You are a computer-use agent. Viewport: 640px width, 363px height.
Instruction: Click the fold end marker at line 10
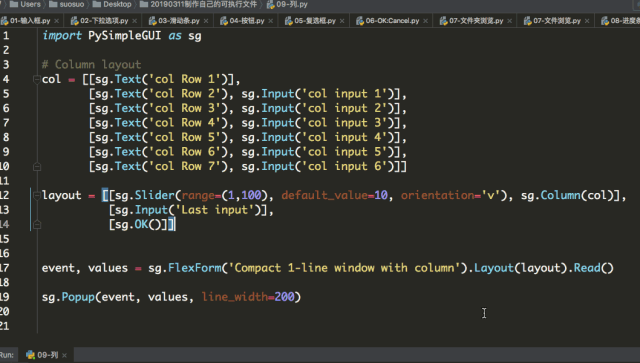[x=37, y=167]
